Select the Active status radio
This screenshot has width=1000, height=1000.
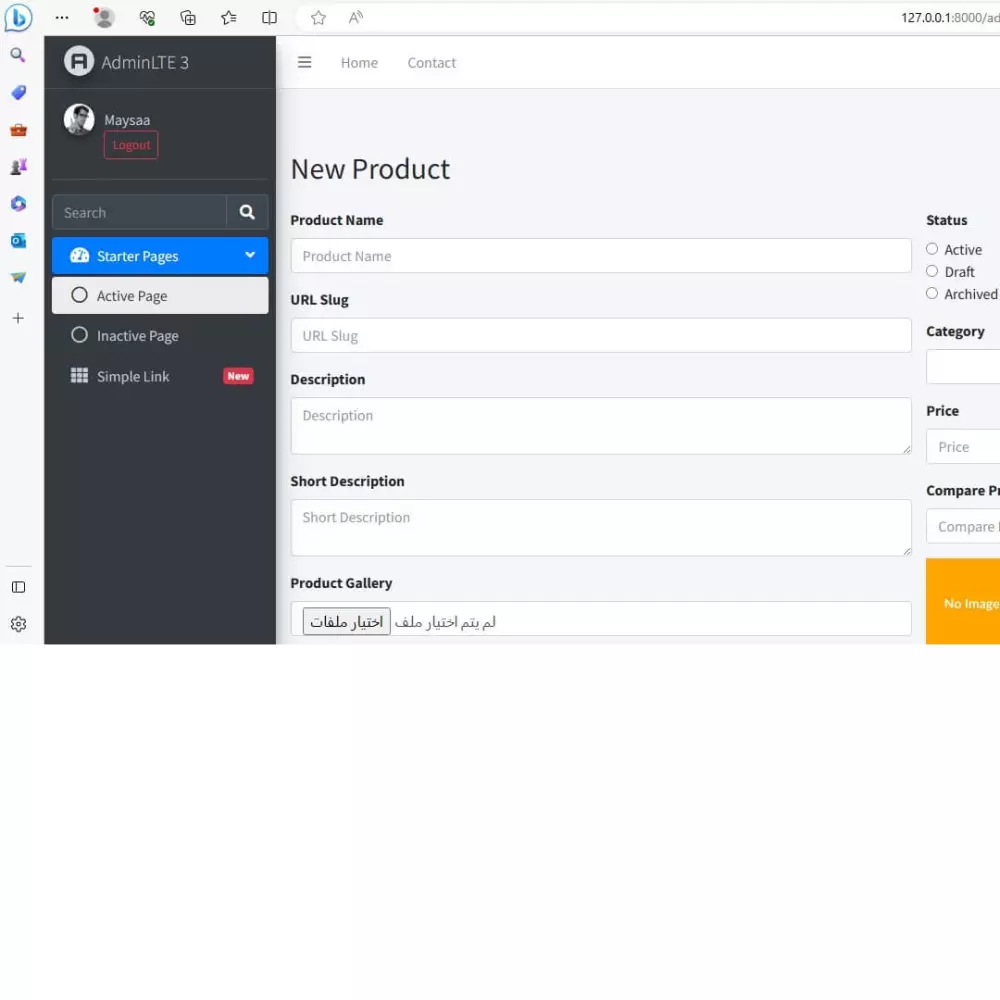click(932, 249)
